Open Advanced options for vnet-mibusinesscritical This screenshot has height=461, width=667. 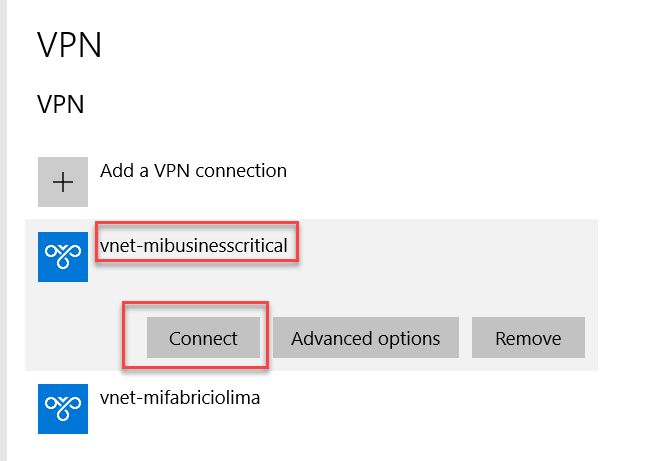pos(365,338)
